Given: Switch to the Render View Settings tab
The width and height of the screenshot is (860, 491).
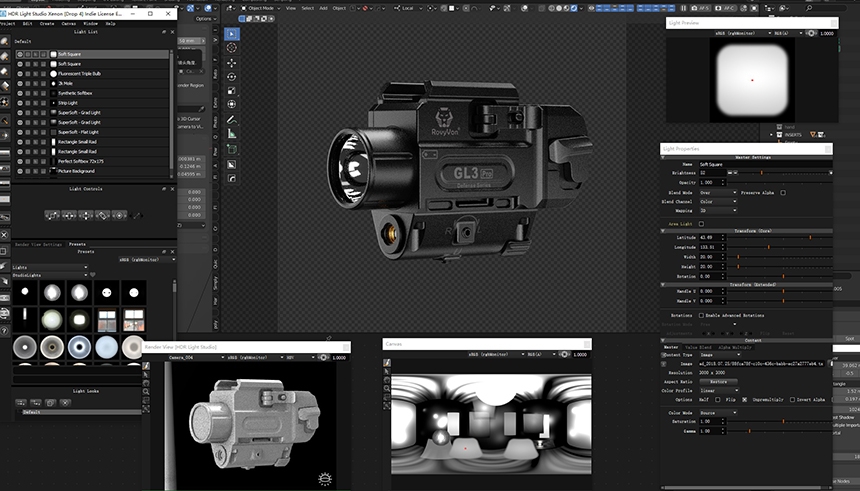Looking at the screenshot, I should pos(38,244).
